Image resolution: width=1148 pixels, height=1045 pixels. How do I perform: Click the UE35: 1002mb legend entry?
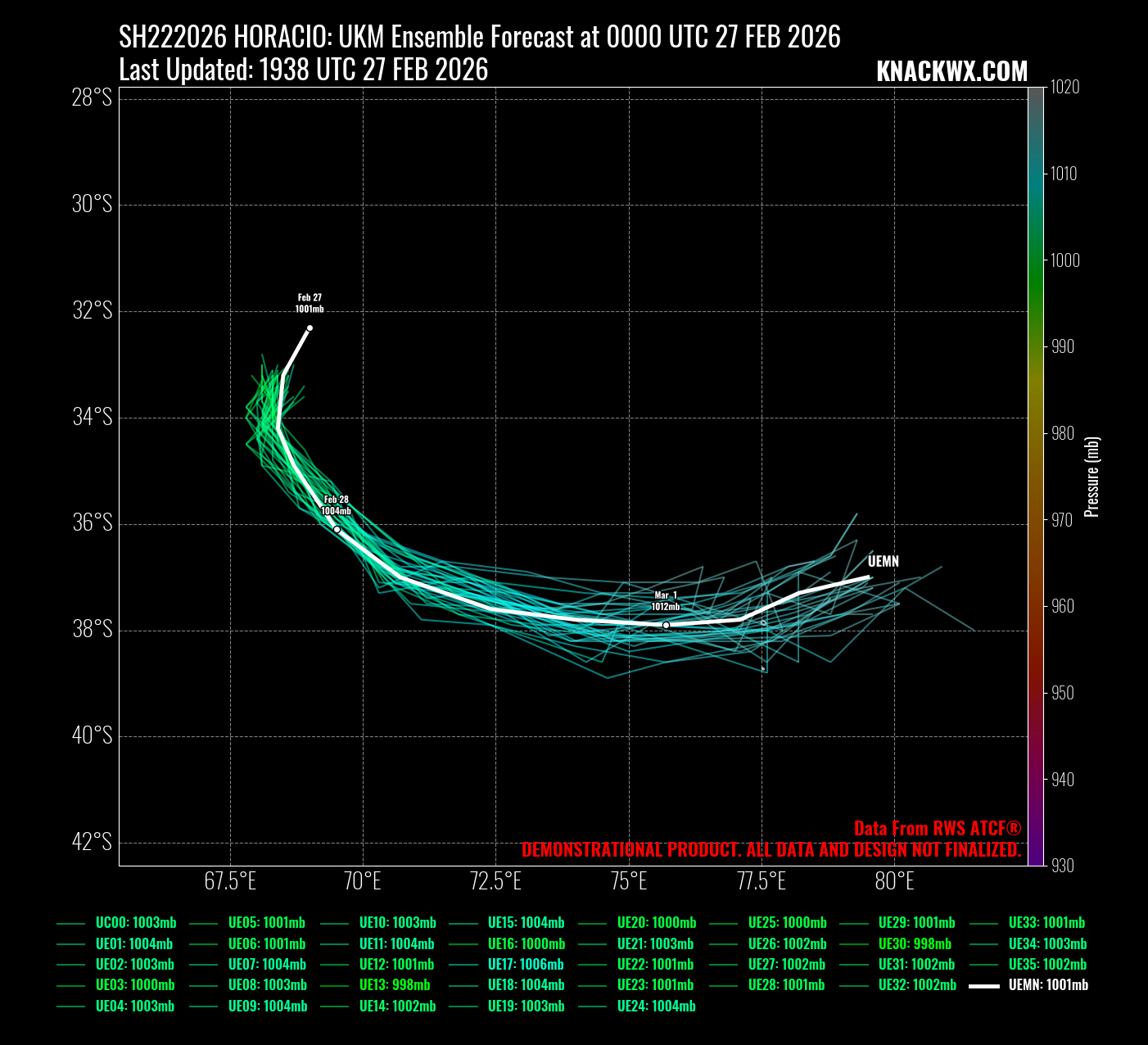tap(1047, 965)
